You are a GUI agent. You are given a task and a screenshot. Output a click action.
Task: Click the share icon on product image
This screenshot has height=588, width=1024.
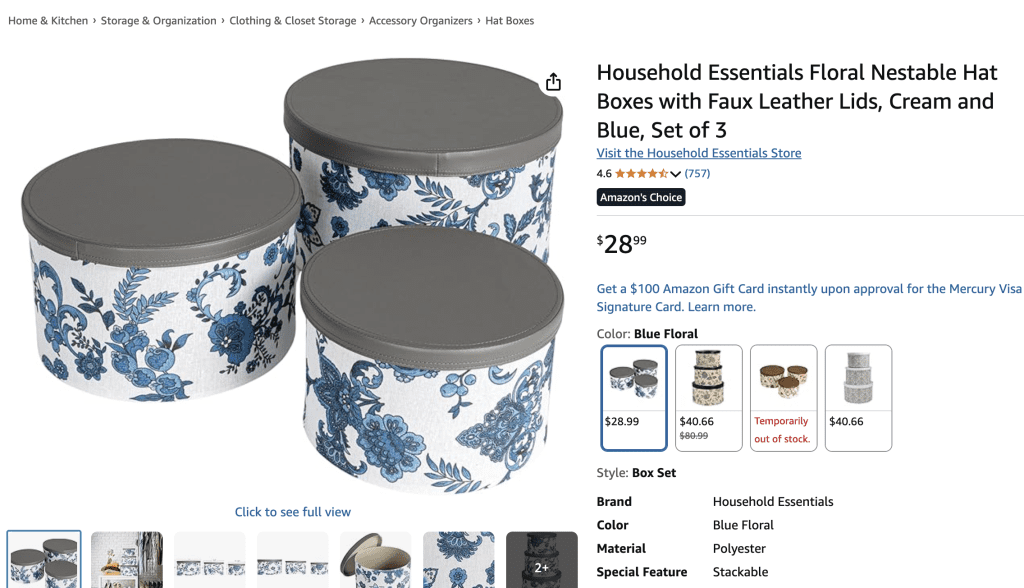pyautogui.click(x=553, y=82)
